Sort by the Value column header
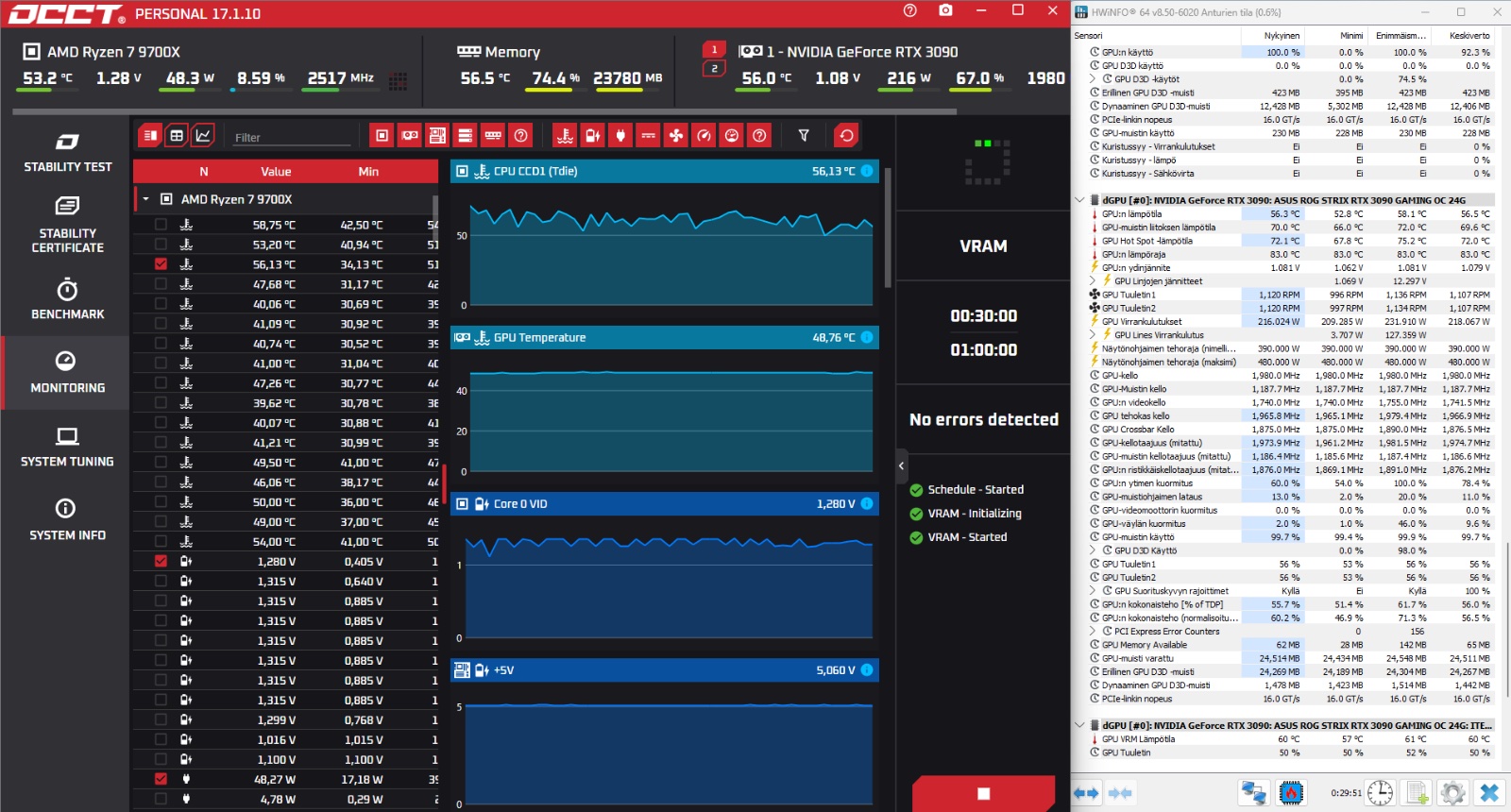The height and width of the screenshot is (812, 1511). [276, 172]
